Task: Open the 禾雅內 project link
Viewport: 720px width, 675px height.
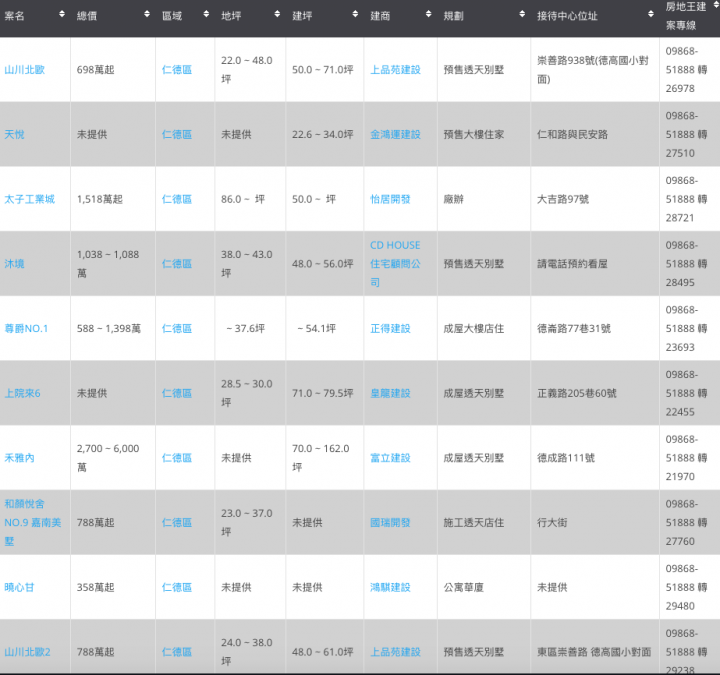Action: (19, 458)
